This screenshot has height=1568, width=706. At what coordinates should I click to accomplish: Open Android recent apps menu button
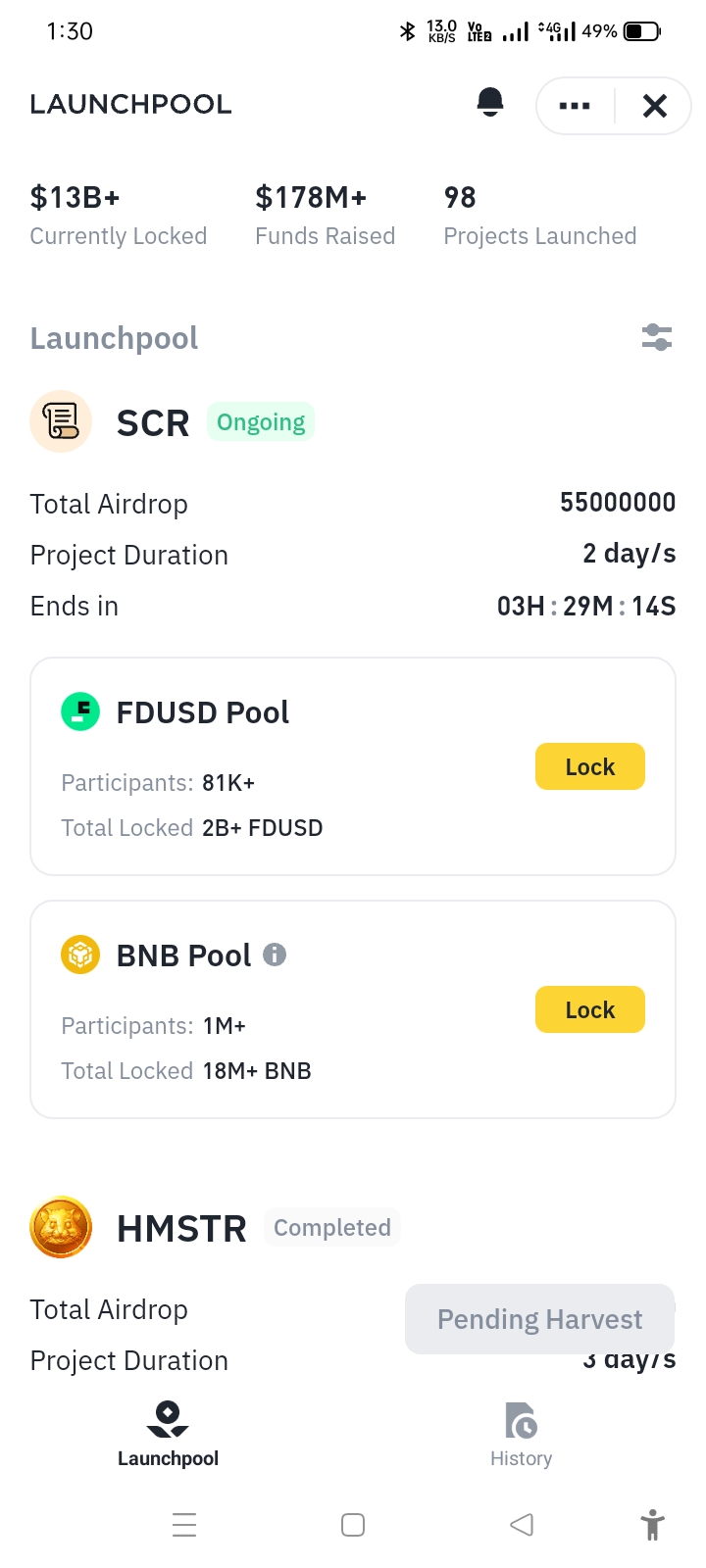[184, 1525]
